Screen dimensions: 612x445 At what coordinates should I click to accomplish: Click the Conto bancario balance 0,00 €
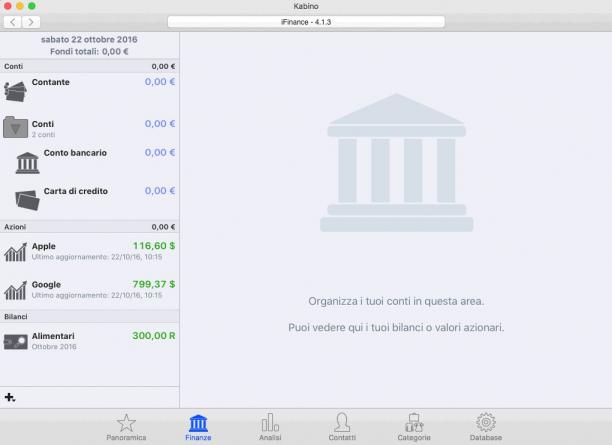click(x=160, y=152)
